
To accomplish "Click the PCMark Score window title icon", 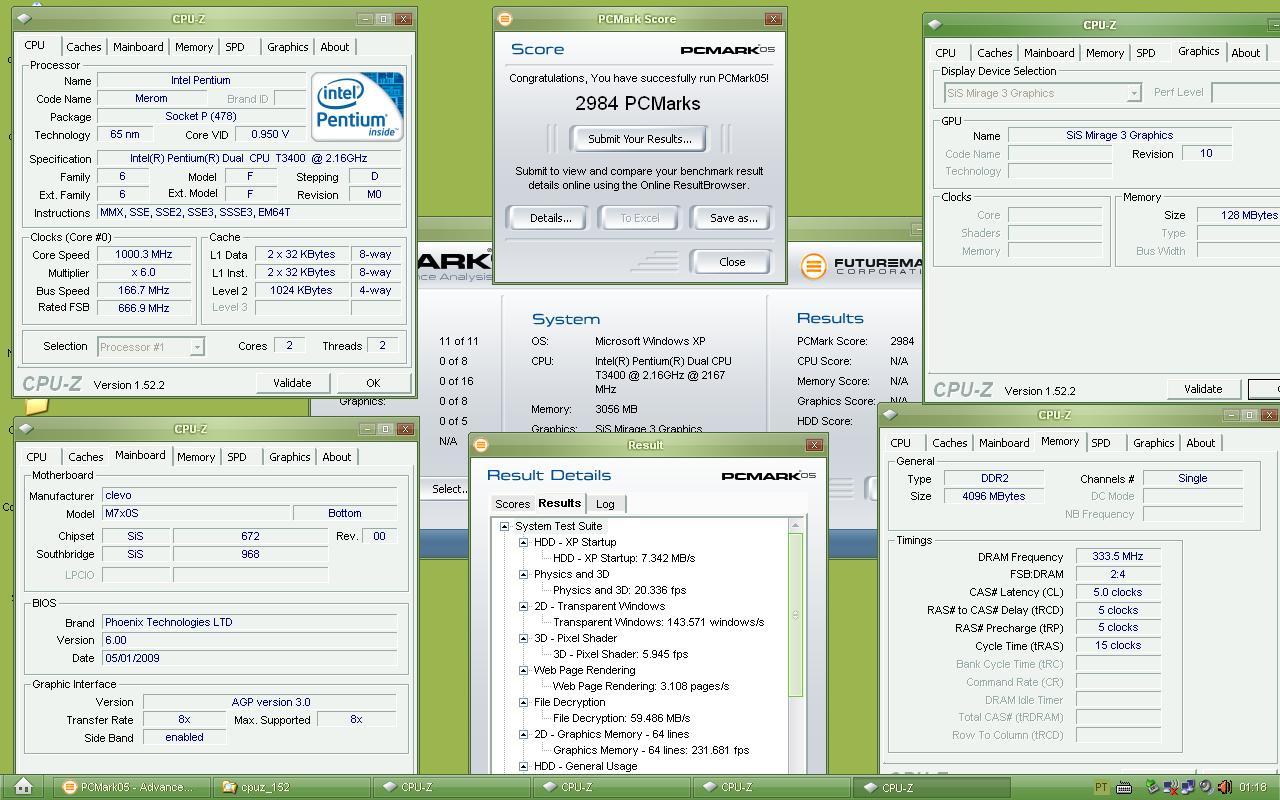I will click(x=505, y=19).
